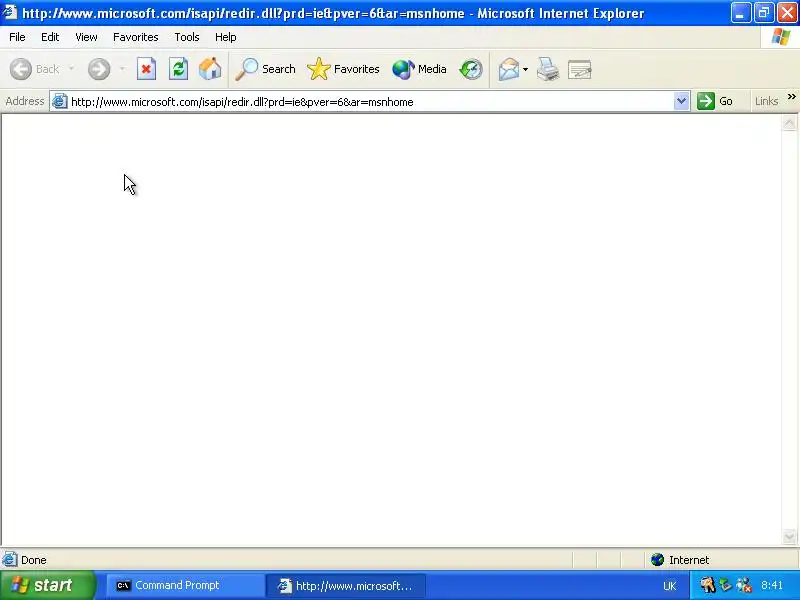The image size is (800, 600).
Task: Open the Windows Start menu
Action: (x=47, y=585)
